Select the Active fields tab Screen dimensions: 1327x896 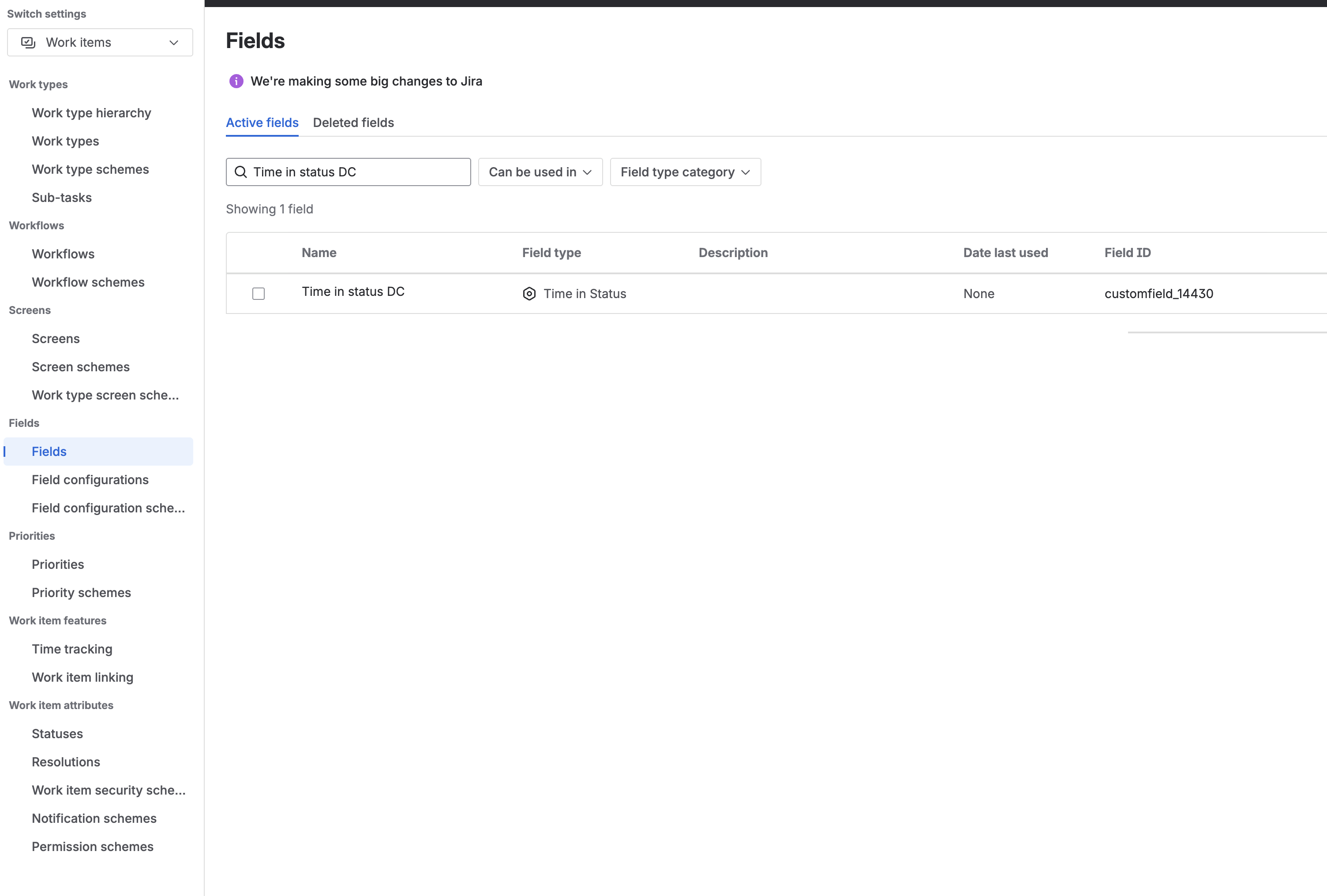point(262,123)
